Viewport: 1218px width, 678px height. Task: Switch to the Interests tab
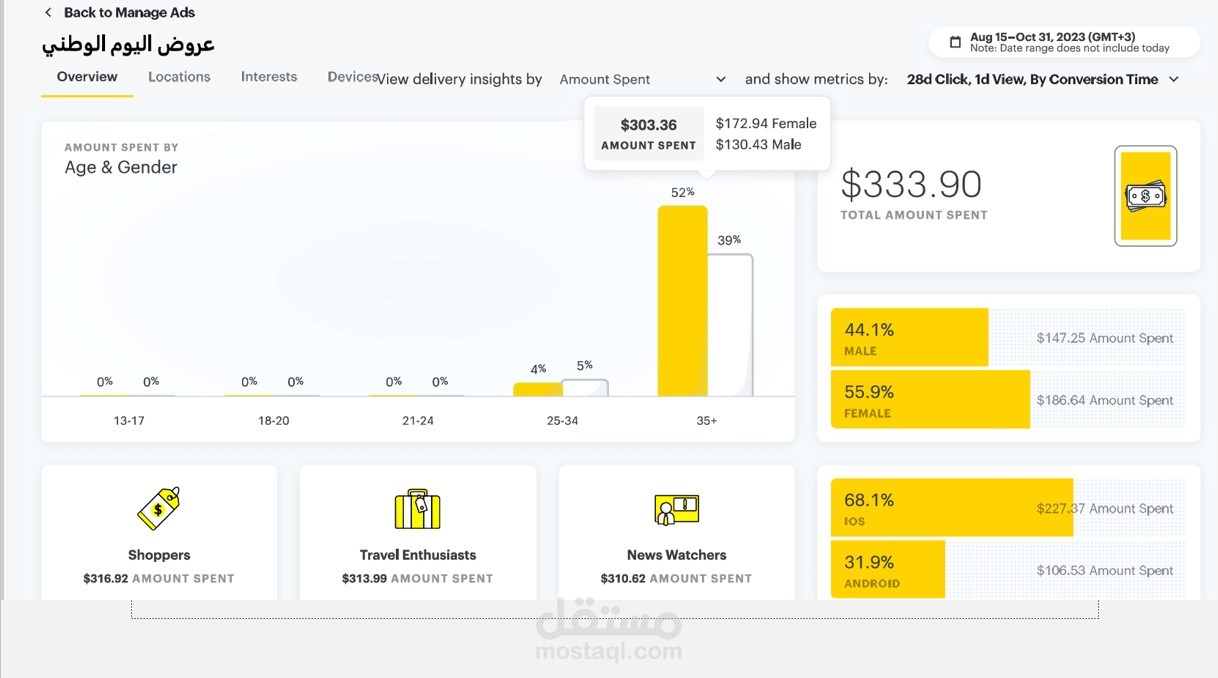pyautogui.click(x=269, y=77)
